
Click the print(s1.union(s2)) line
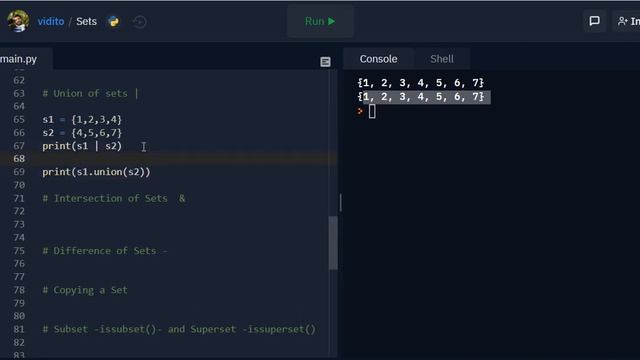[96, 172]
